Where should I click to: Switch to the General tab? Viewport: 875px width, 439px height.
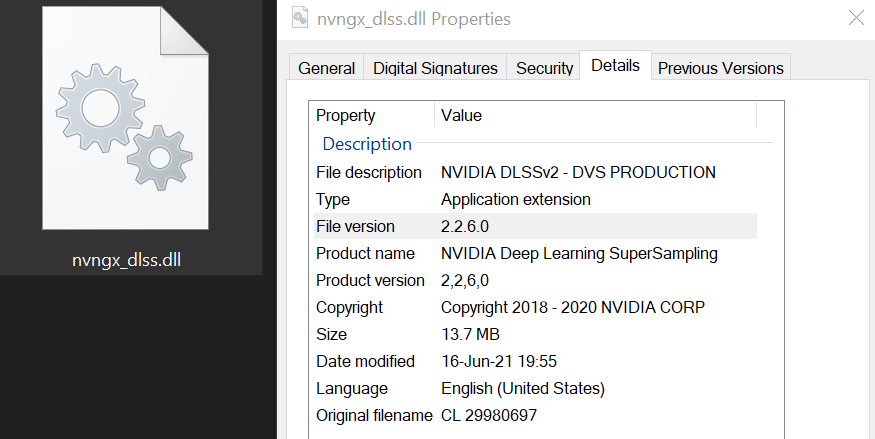point(326,68)
